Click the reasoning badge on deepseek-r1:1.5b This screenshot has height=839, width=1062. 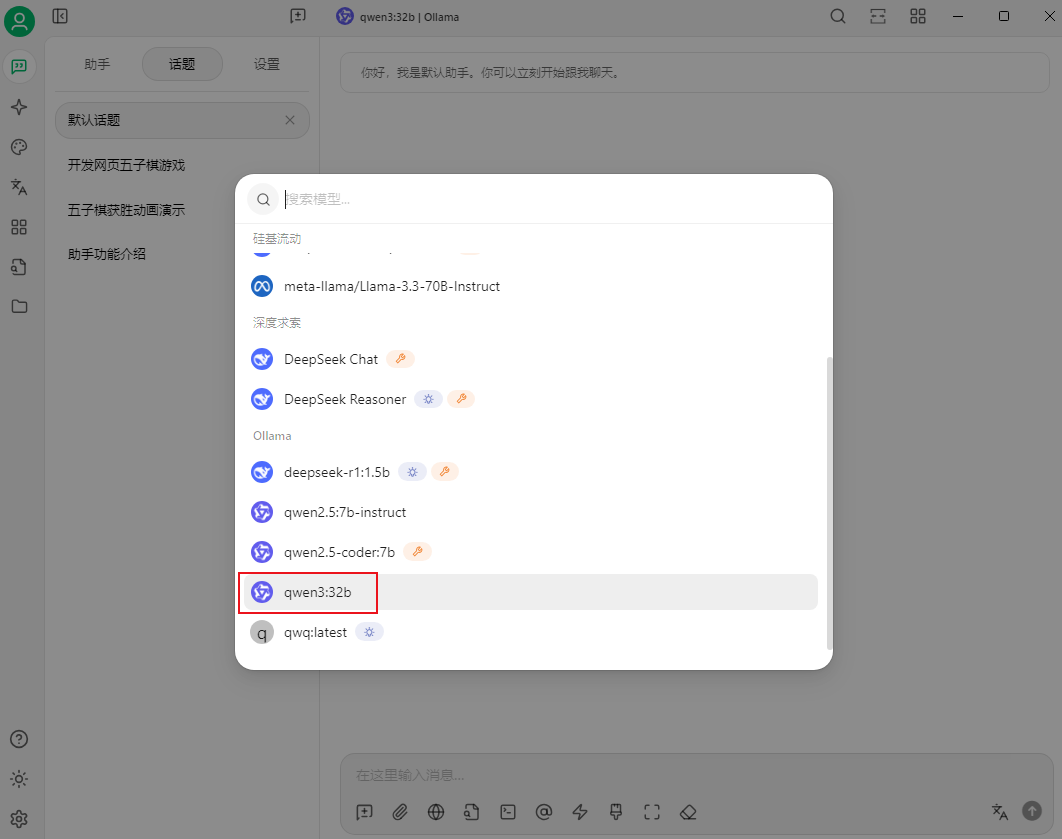412,472
